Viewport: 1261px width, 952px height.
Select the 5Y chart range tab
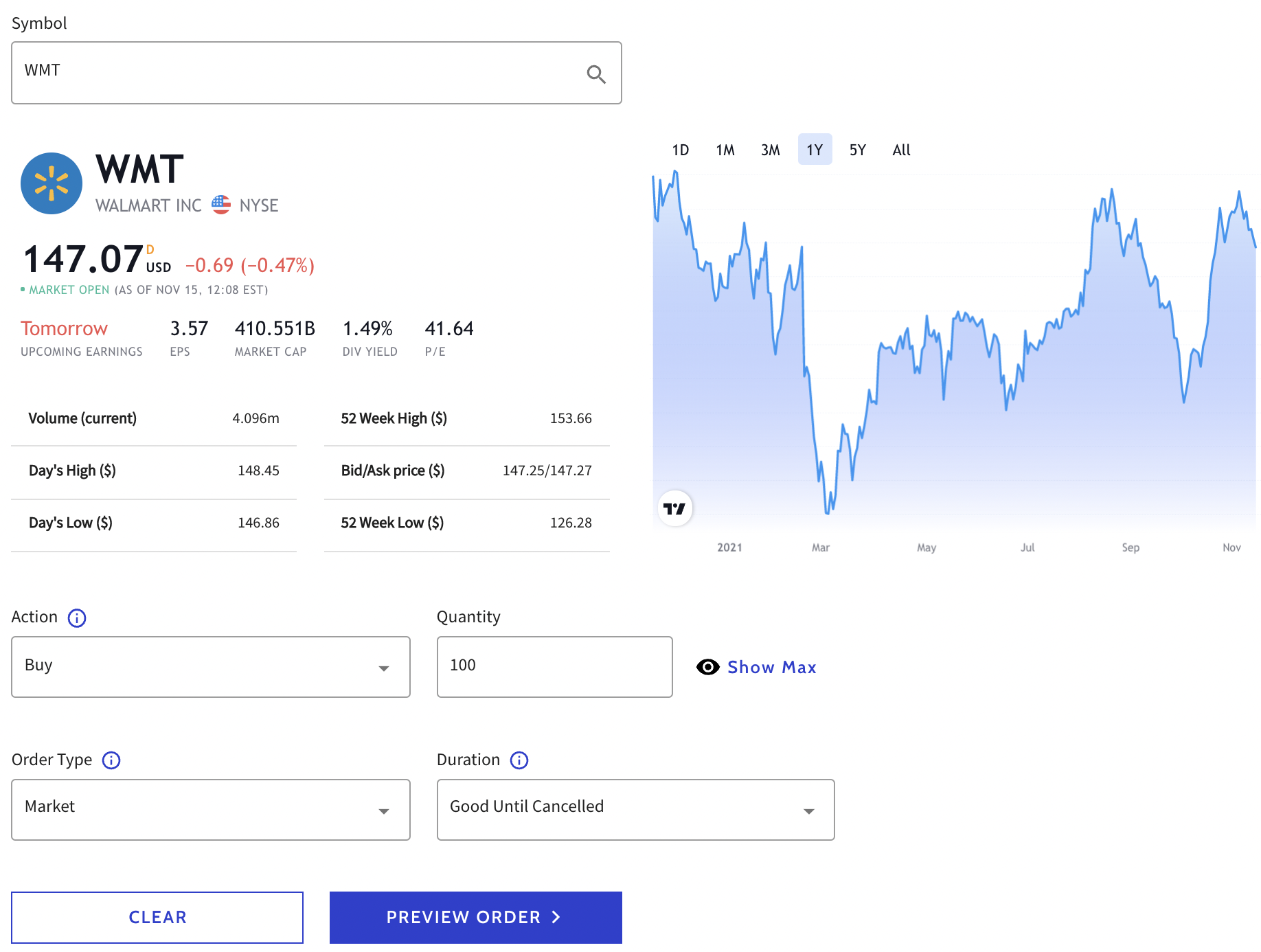click(x=857, y=150)
